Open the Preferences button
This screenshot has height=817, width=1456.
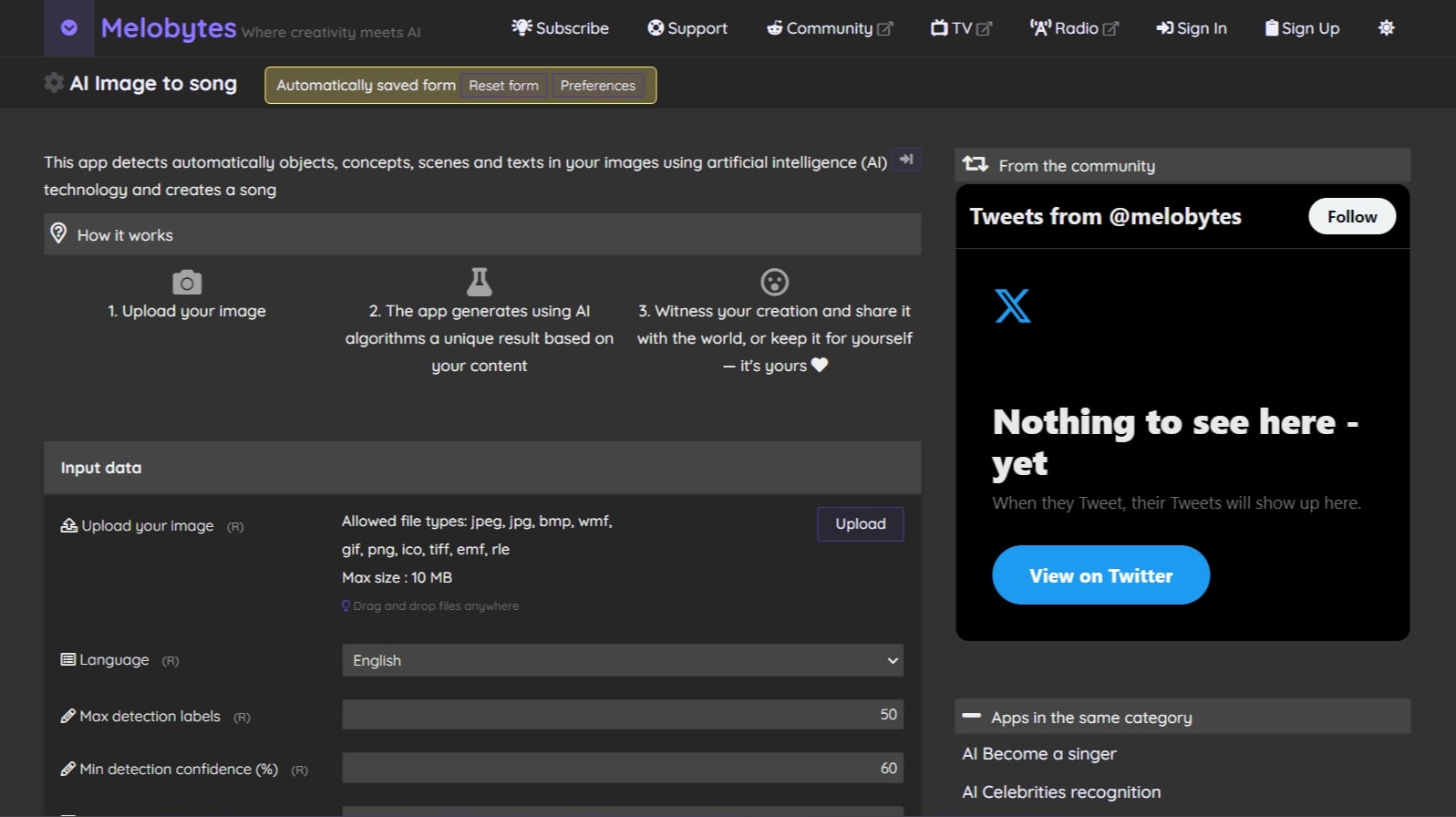pyautogui.click(x=597, y=85)
